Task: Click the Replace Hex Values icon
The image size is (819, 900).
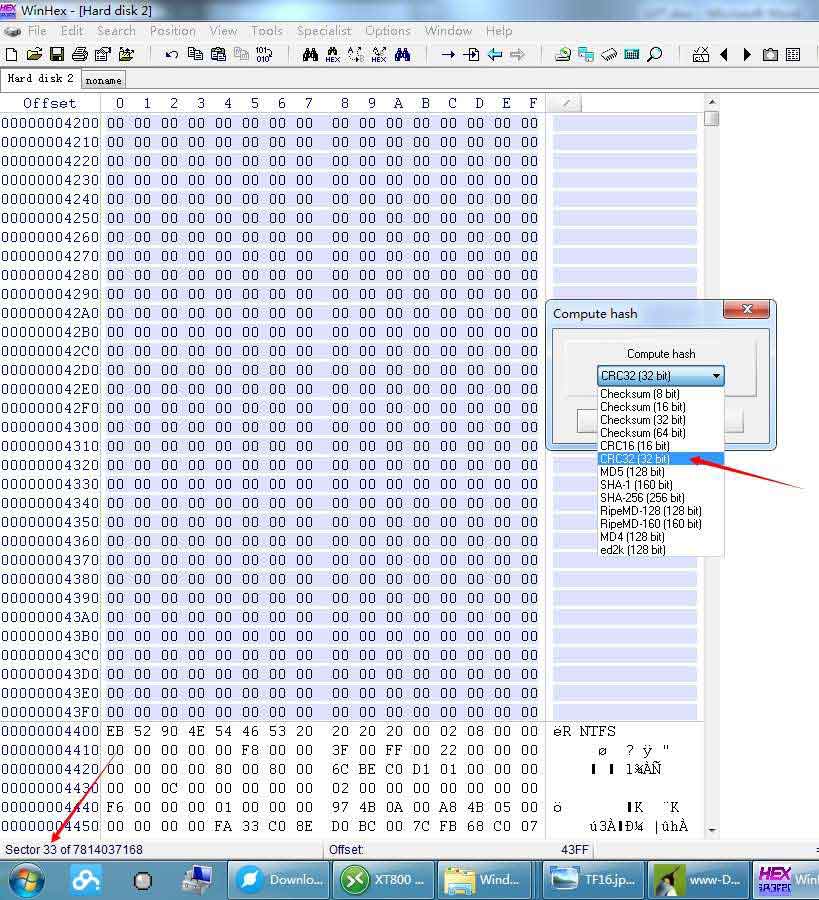Action: pos(379,55)
